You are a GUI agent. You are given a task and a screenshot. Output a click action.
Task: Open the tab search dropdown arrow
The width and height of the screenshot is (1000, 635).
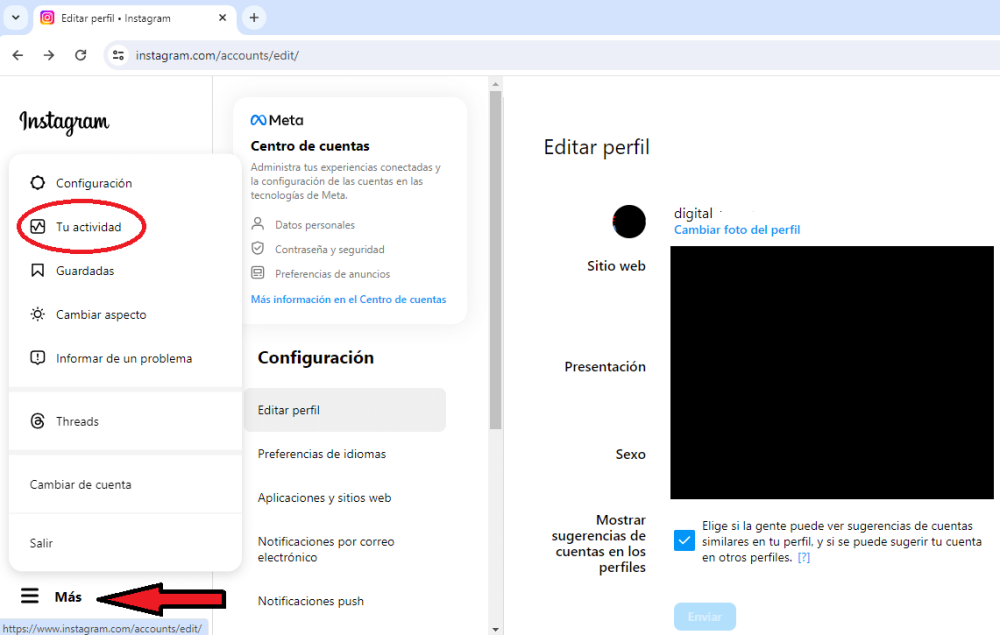click(x=15, y=18)
